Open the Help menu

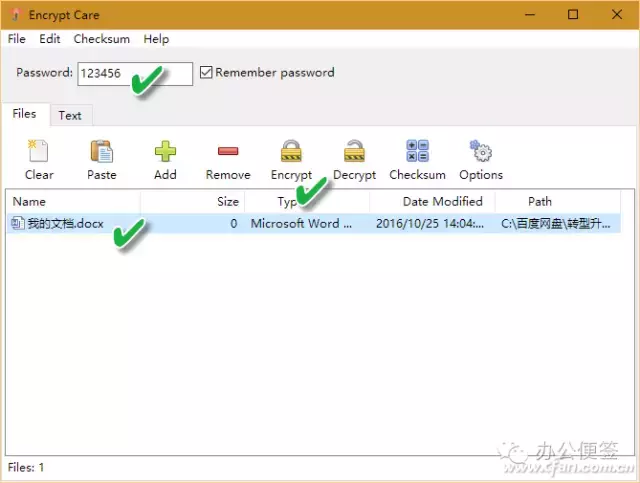pyautogui.click(x=156, y=39)
